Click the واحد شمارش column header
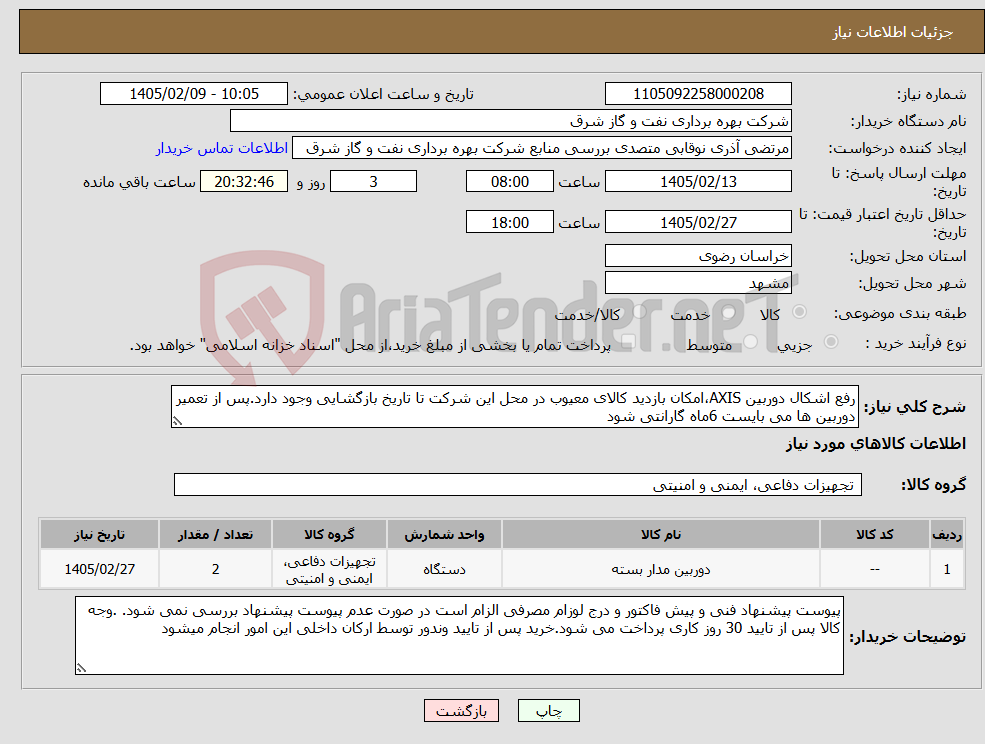 (x=444, y=534)
